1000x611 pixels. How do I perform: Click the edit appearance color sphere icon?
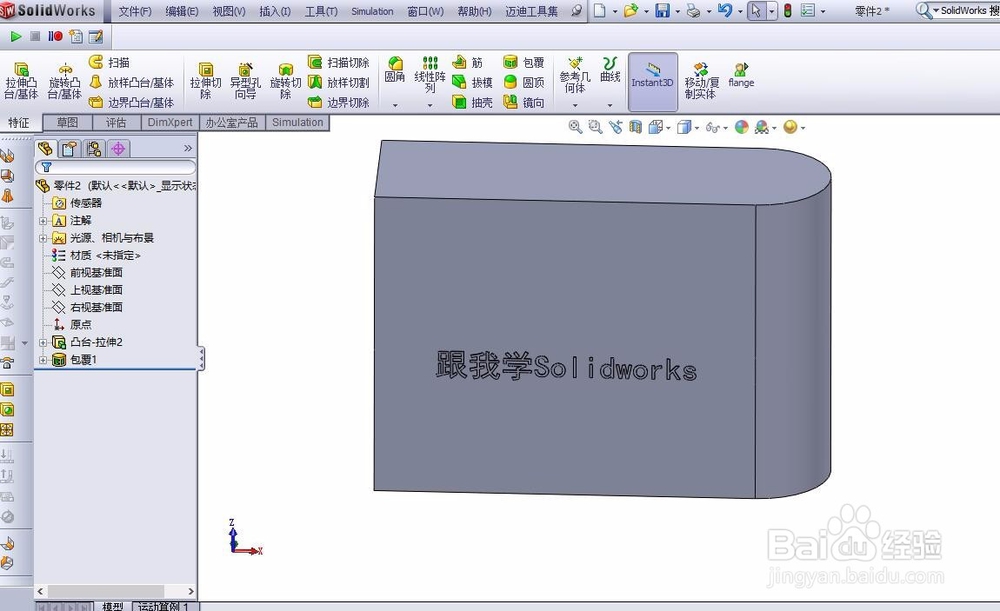741,127
